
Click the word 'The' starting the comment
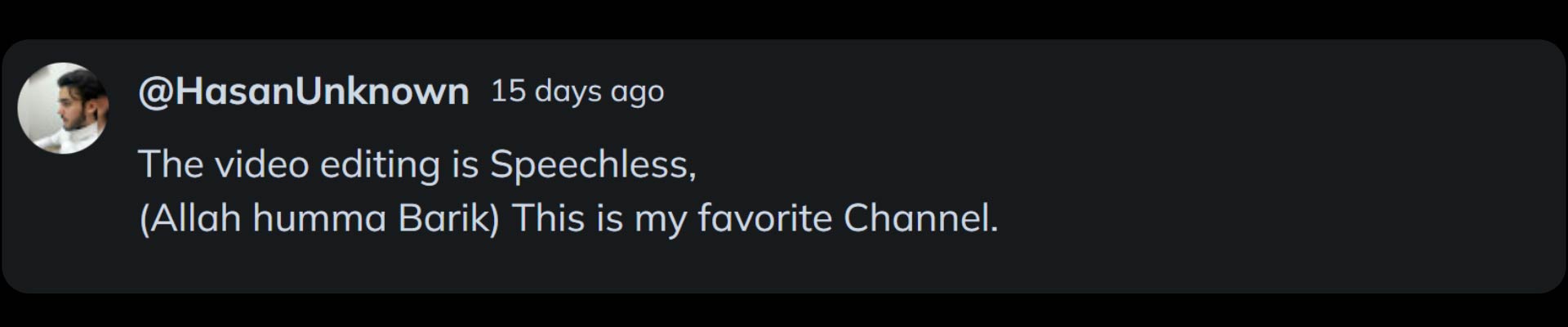pos(170,164)
